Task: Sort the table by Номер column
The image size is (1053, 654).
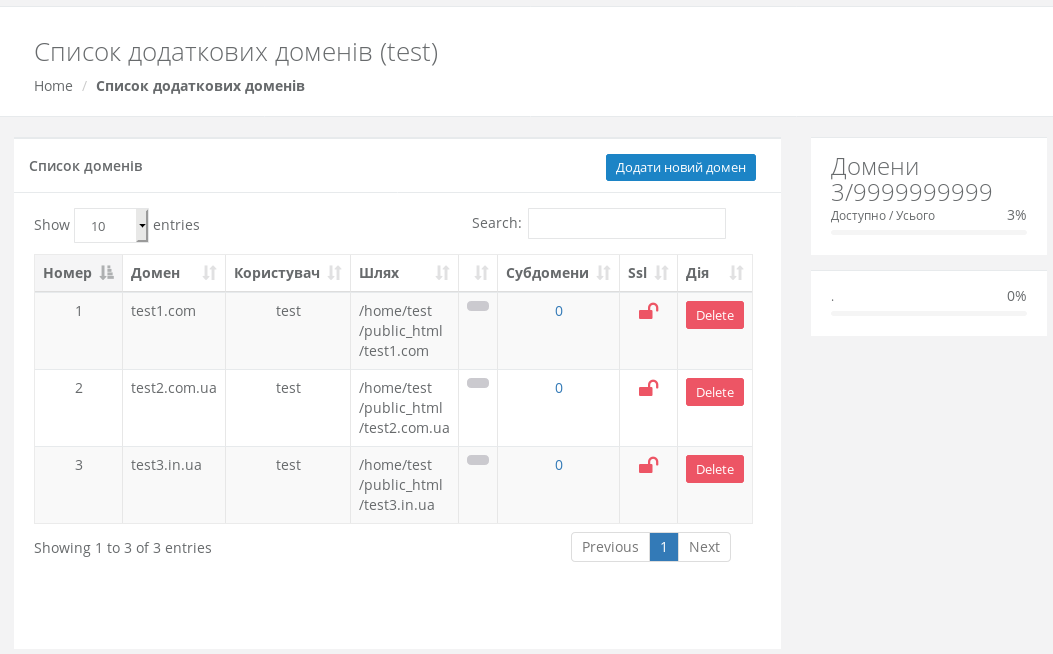Action: coord(78,273)
